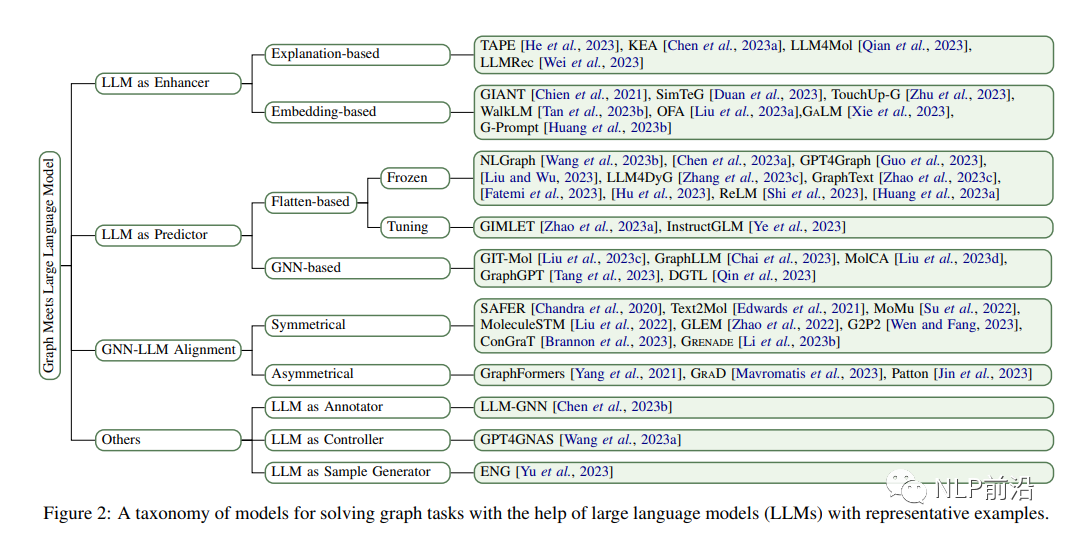Click the root node Graph Meets Large Language Model
Viewport: 1069px width, 535px height.
pos(50,265)
